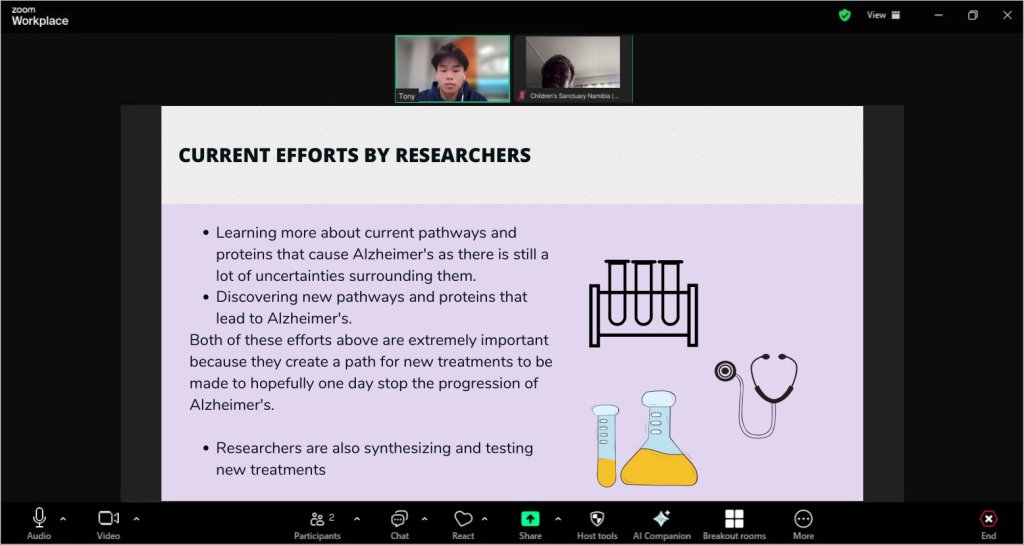Close the Zoom window

(x=1007, y=15)
